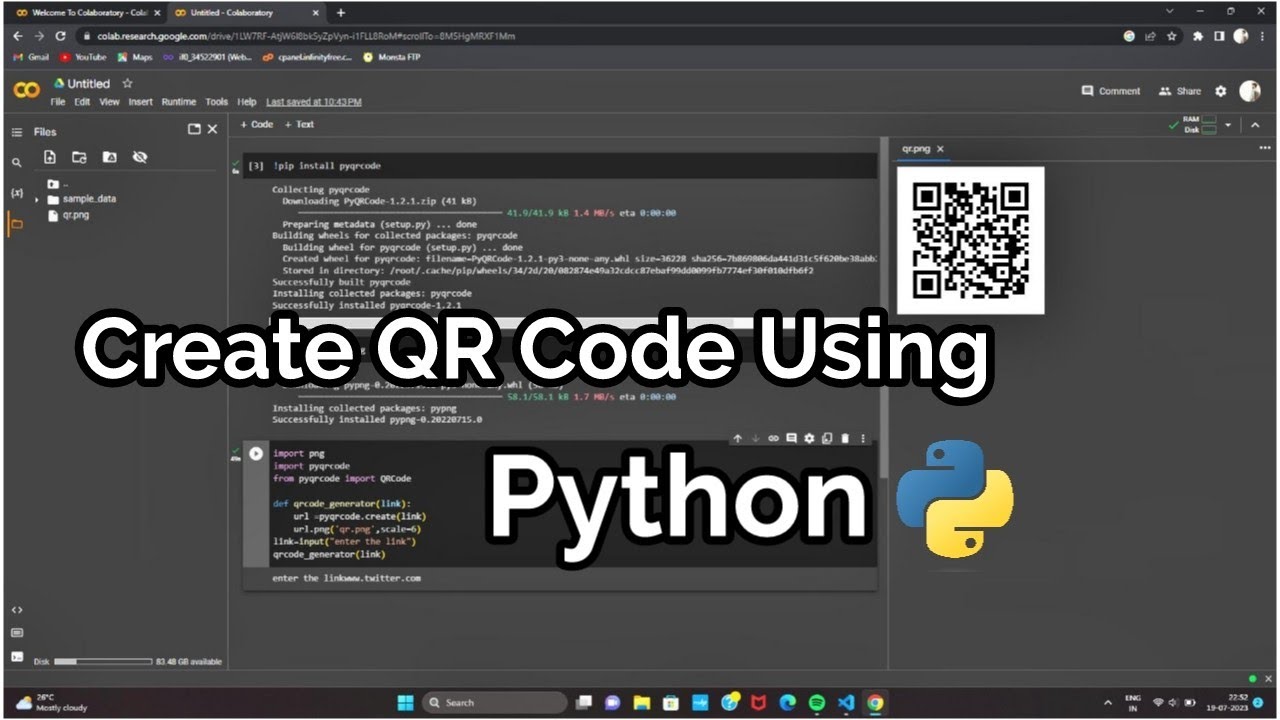This screenshot has height=720, width=1280.
Task: Add a new Text cell
Action: click(x=299, y=125)
